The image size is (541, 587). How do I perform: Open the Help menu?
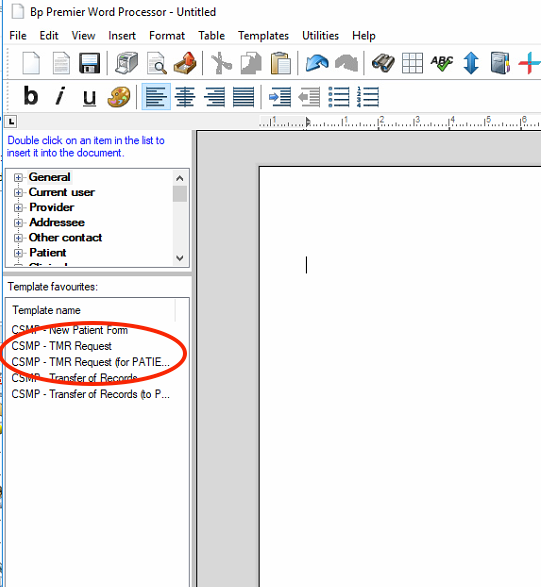click(364, 36)
